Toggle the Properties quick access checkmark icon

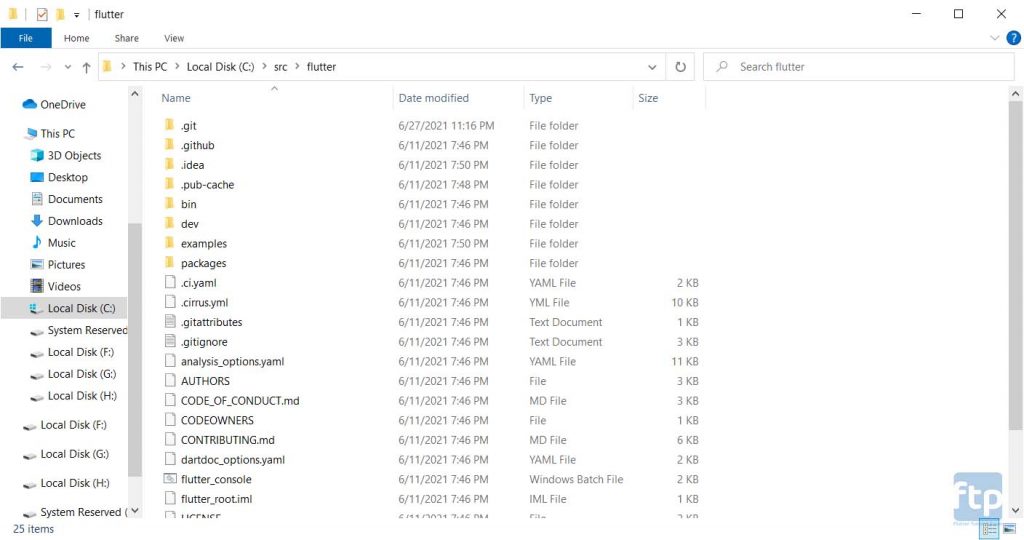click(x=42, y=14)
